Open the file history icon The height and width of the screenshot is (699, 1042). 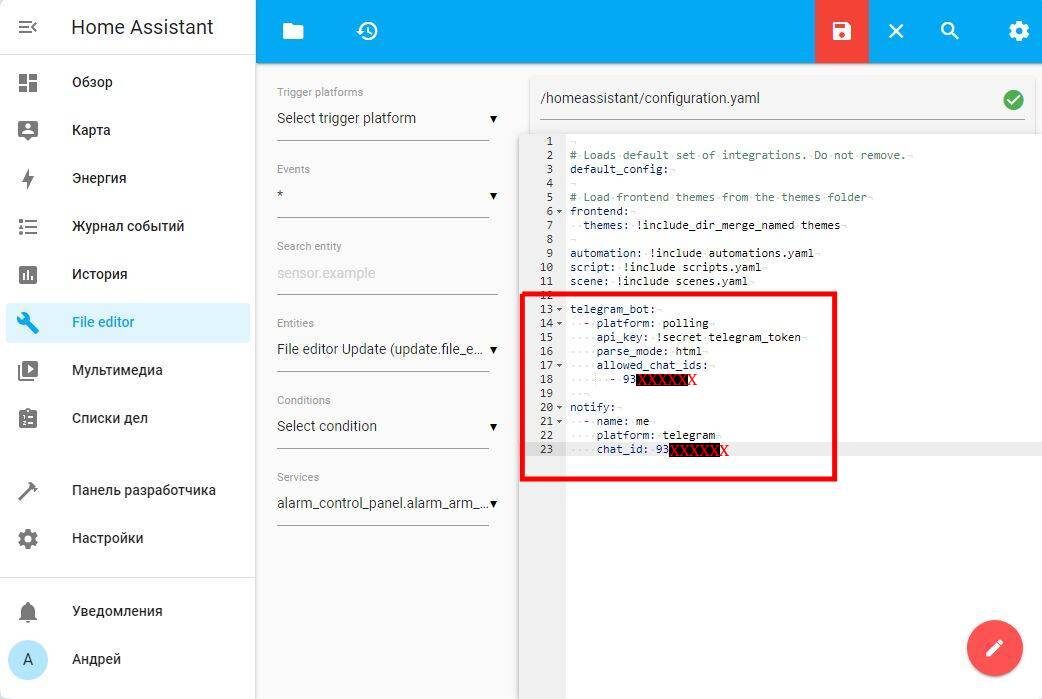coord(367,31)
